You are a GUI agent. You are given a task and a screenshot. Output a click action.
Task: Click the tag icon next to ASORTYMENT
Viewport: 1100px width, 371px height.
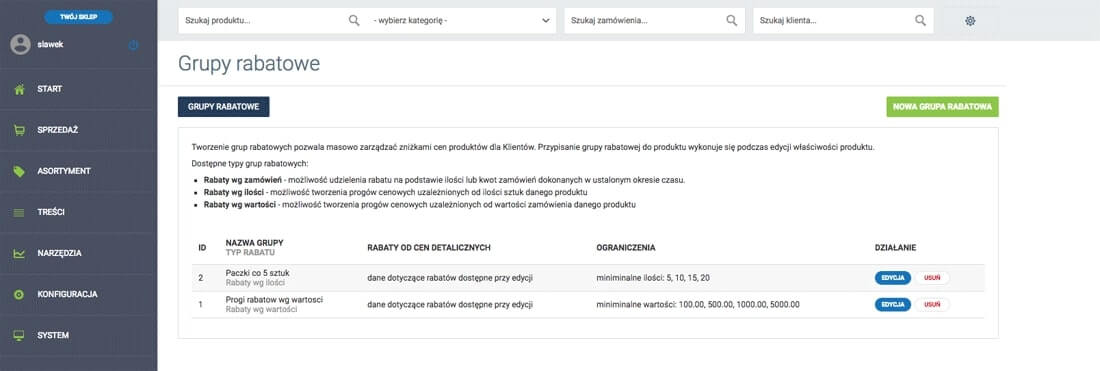point(20,171)
